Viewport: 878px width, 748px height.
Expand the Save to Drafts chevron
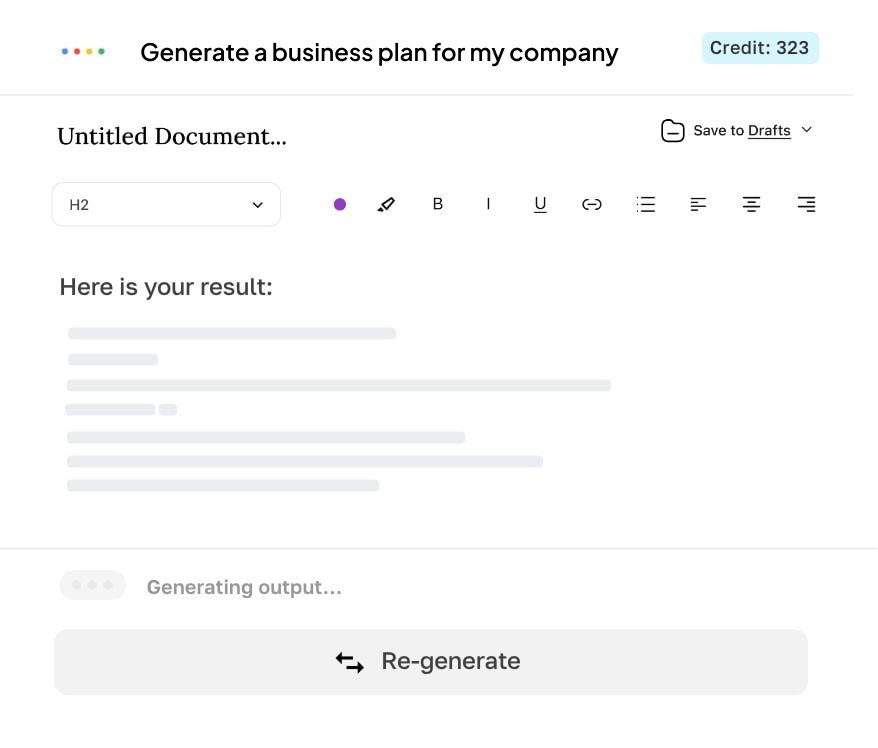pyautogui.click(x=807, y=130)
